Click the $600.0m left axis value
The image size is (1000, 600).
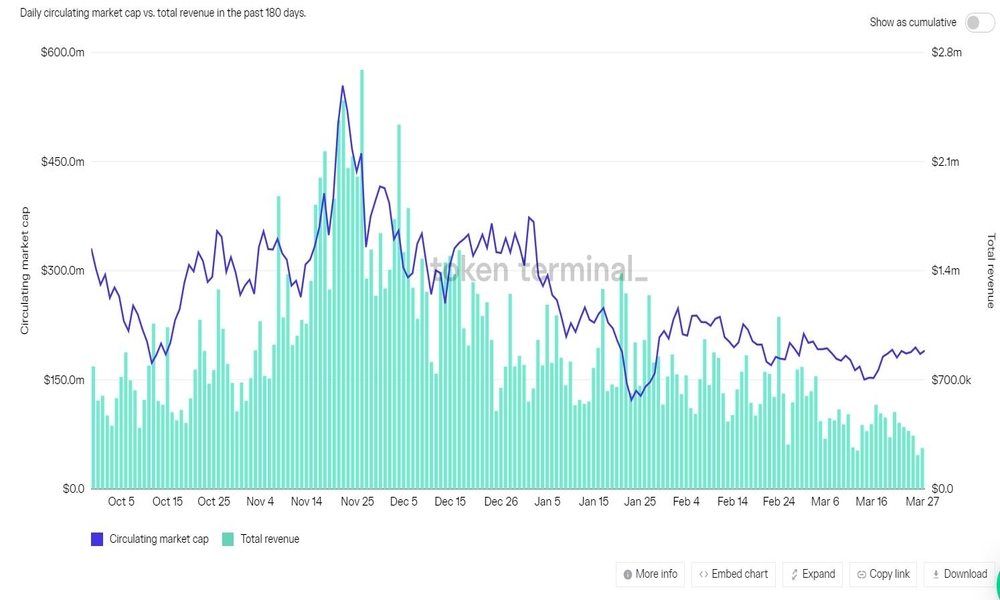click(62, 52)
